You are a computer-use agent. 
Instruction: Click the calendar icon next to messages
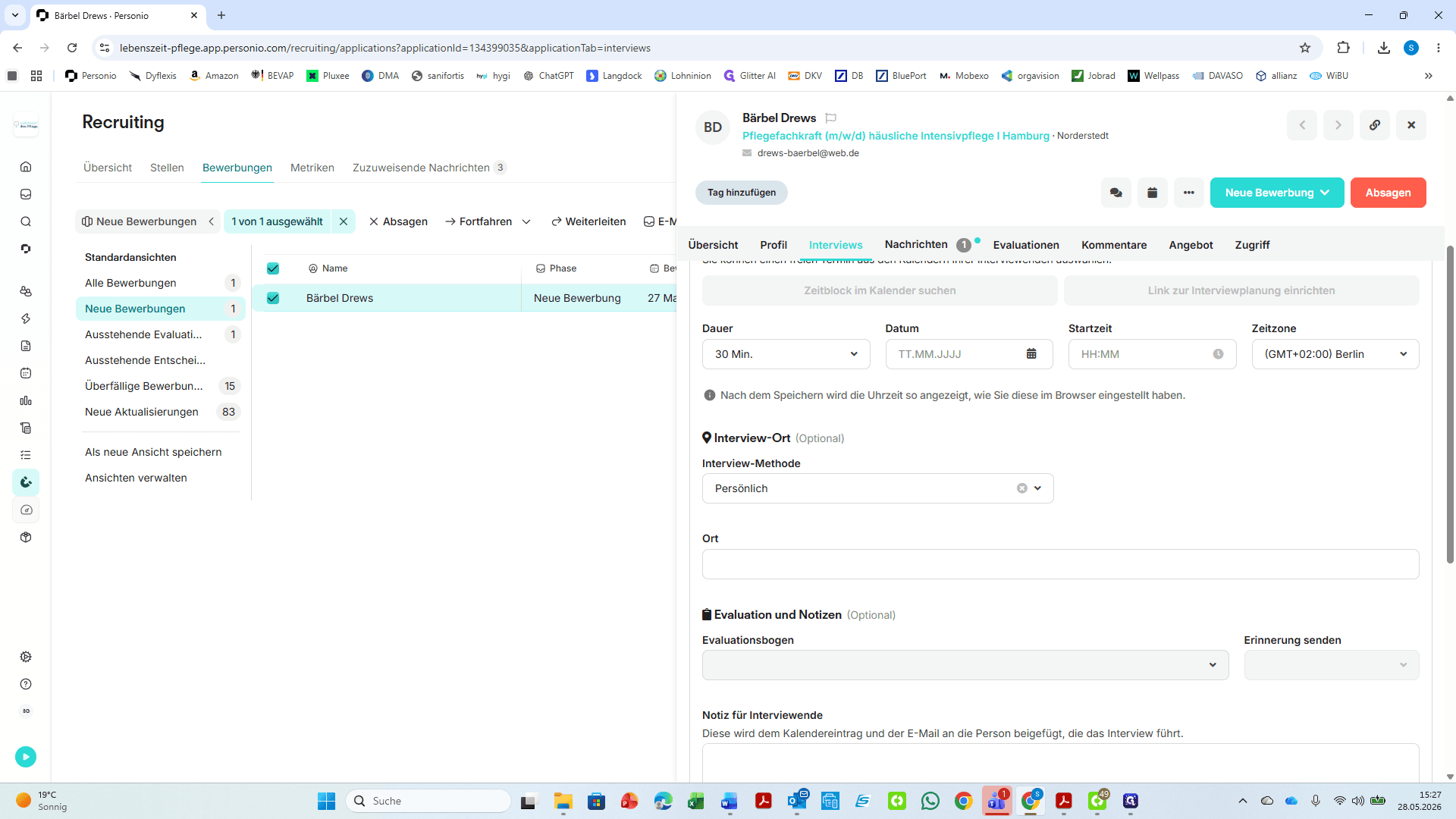click(1153, 193)
